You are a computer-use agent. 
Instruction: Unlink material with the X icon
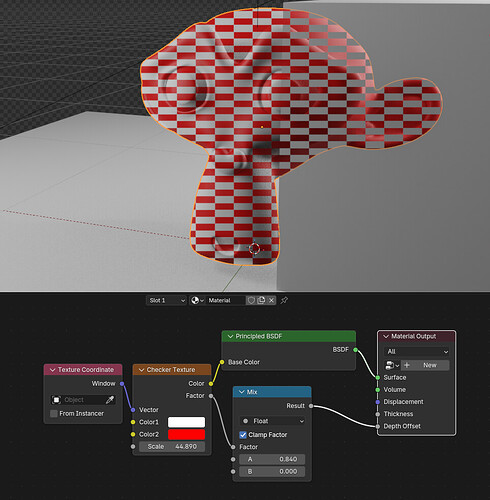[271, 300]
